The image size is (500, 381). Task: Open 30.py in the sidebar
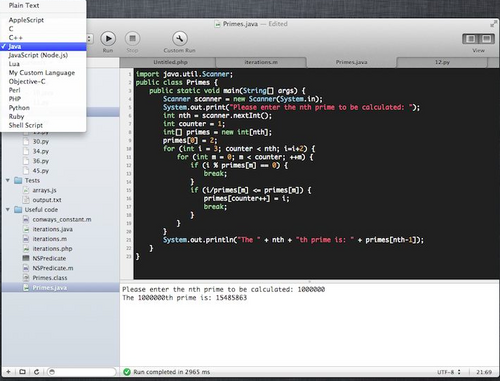(x=41, y=141)
